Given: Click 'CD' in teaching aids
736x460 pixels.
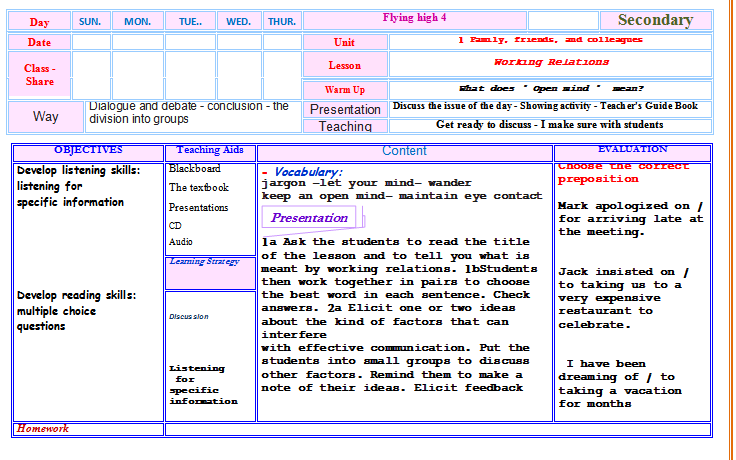Looking at the screenshot, I should pyautogui.click(x=175, y=226).
